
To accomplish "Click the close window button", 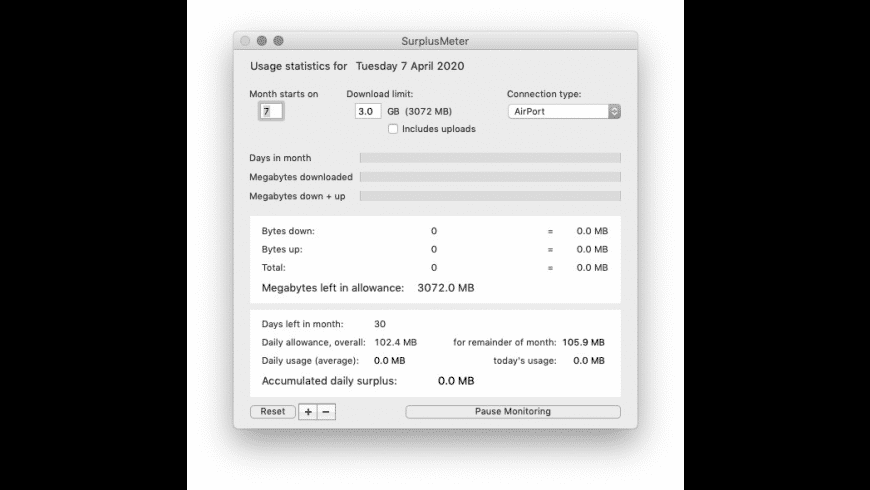I will click(245, 41).
